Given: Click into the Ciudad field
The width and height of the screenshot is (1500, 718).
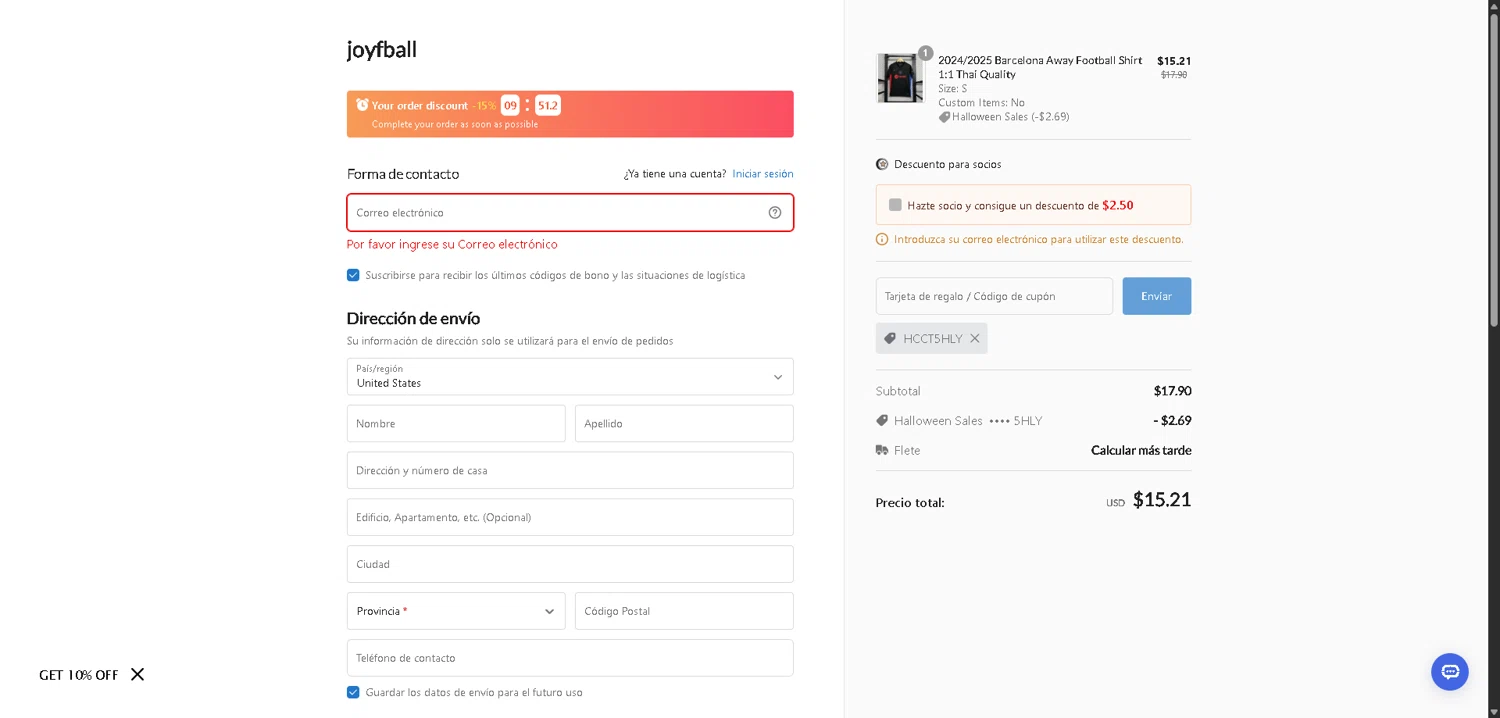Looking at the screenshot, I should 570,564.
